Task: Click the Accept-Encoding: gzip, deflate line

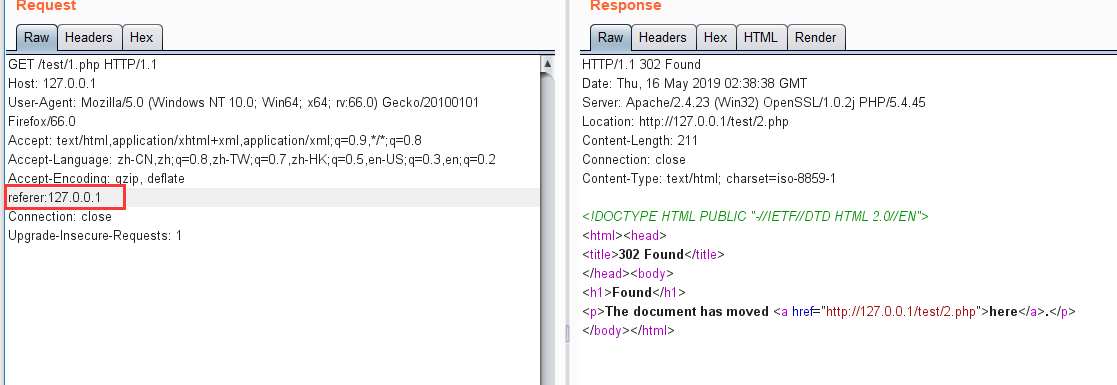Action: [x=96, y=178]
